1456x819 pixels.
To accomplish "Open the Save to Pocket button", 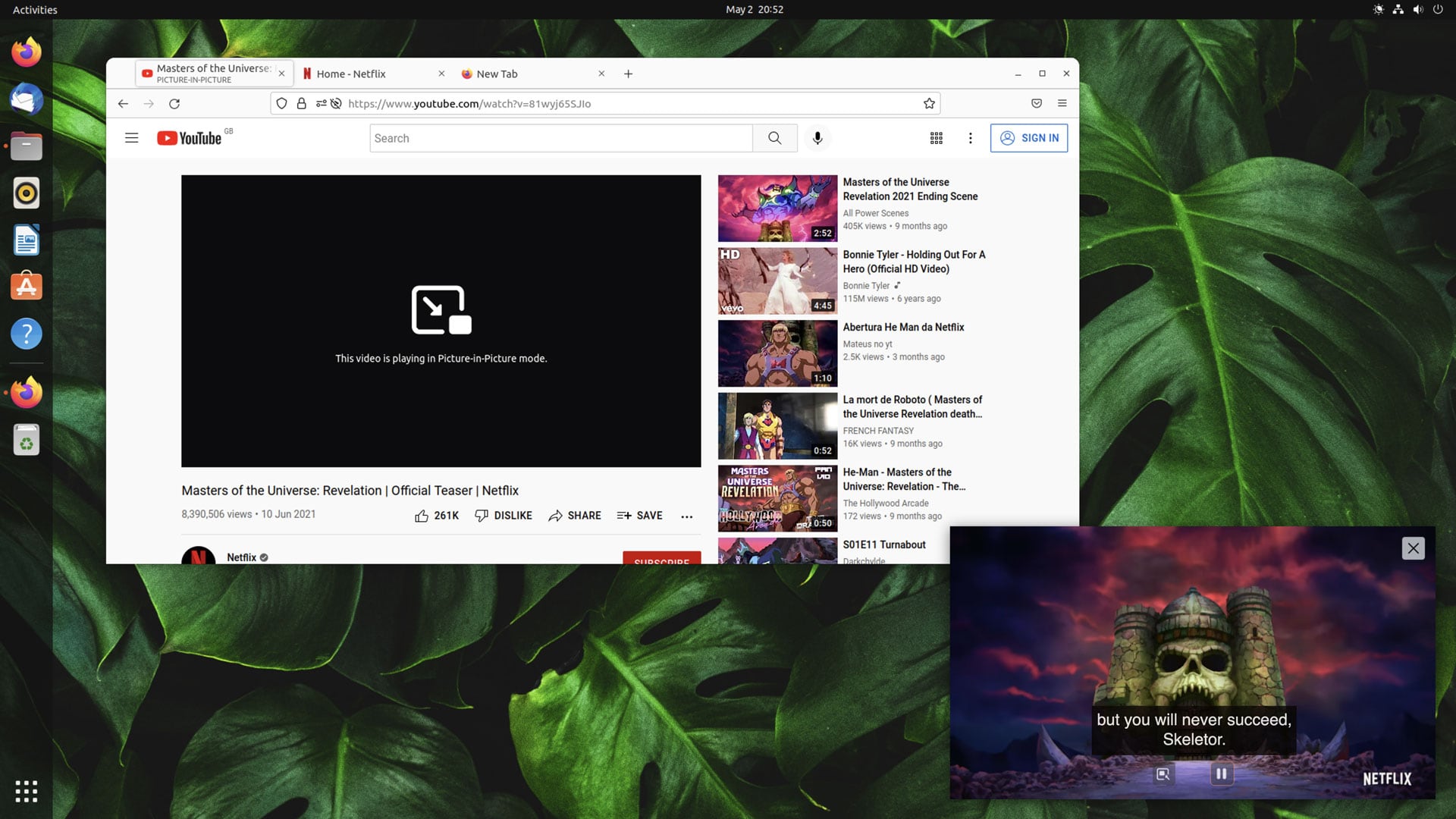I will (x=1037, y=104).
